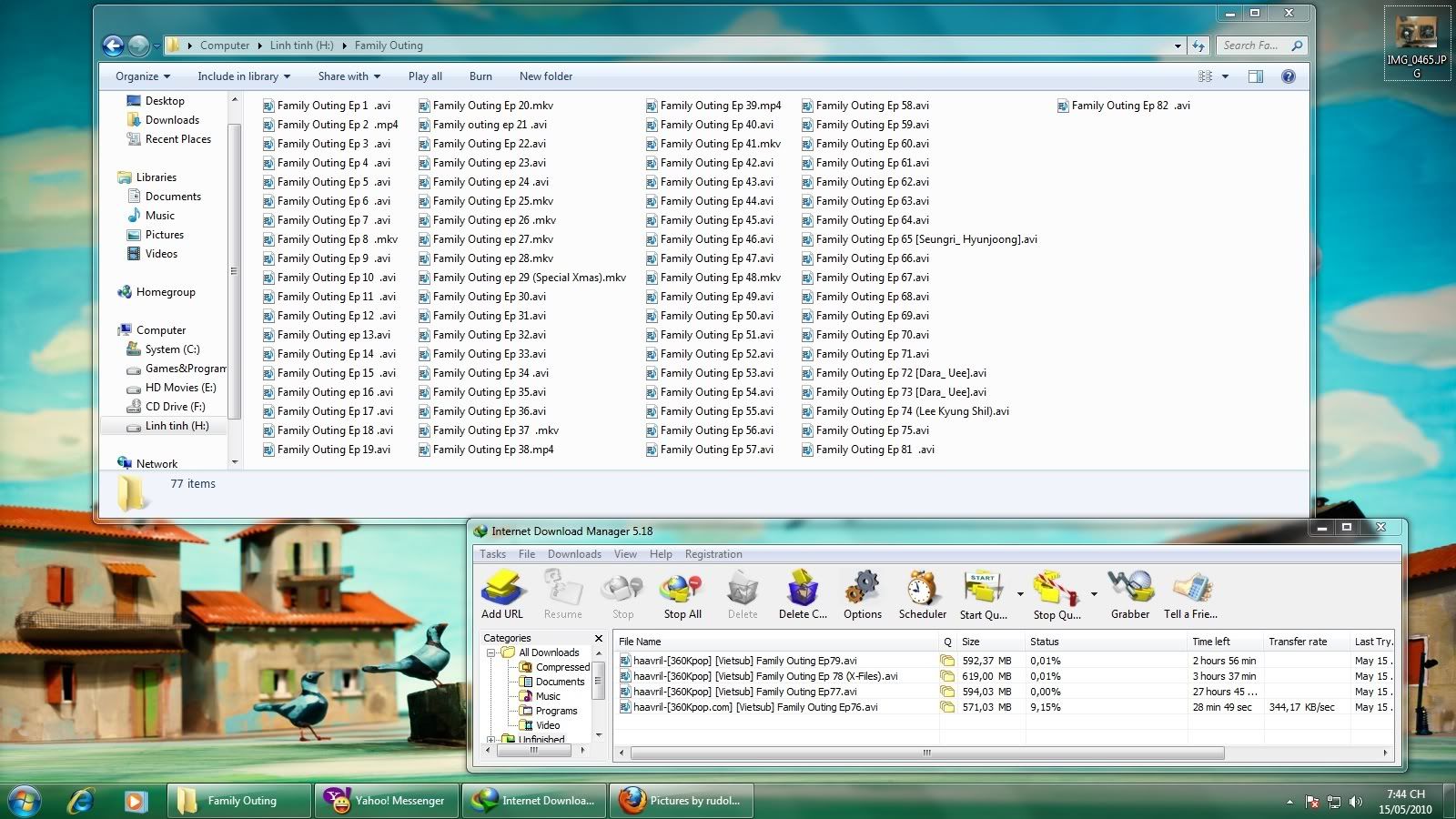Switch to Yahoo! Messenger taskbar button
This screenshot has width=1456, height=819.
click(x=386, y=801)
